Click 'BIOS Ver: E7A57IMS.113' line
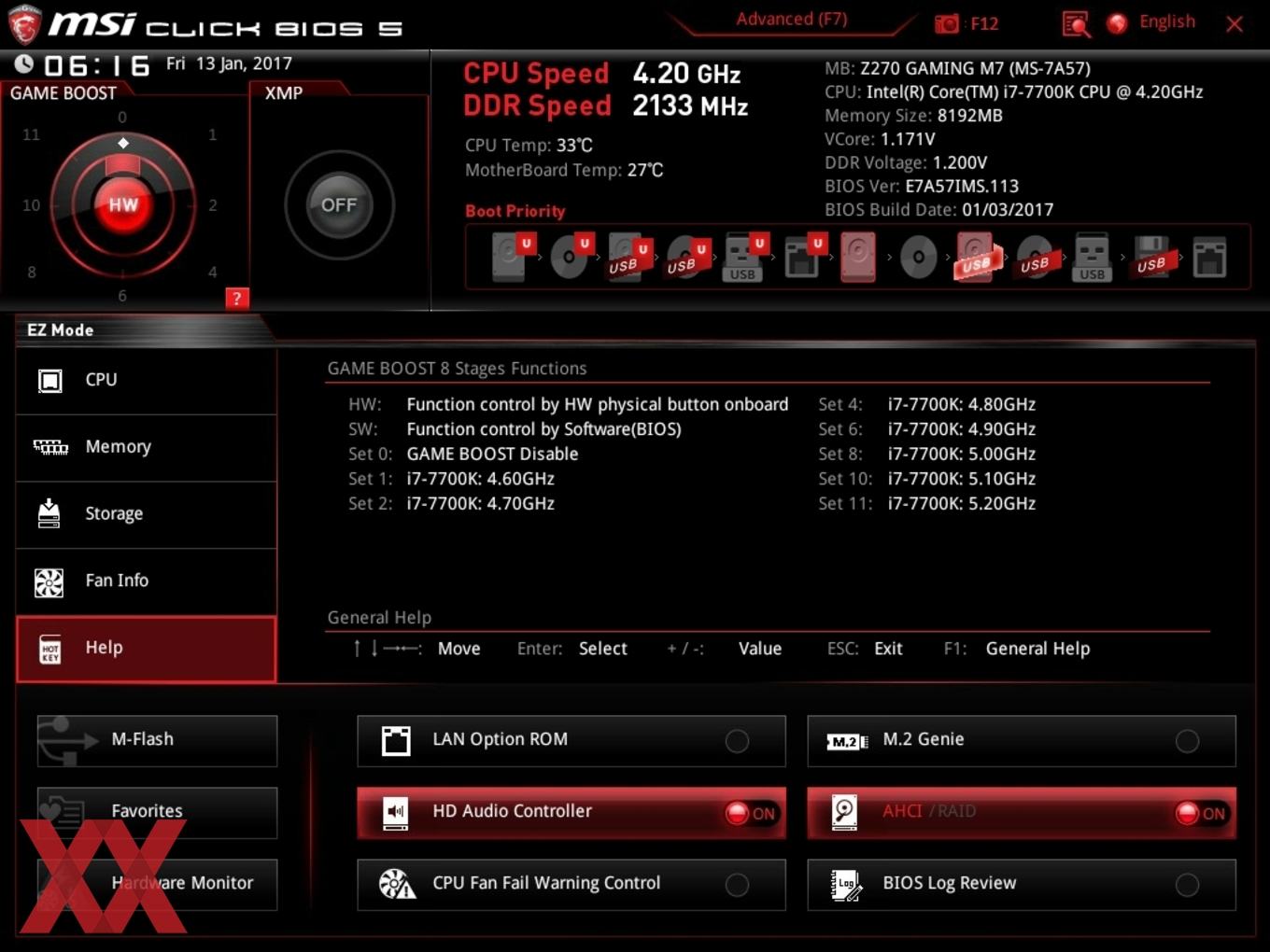1270x952 pixels. coord(921,187)
